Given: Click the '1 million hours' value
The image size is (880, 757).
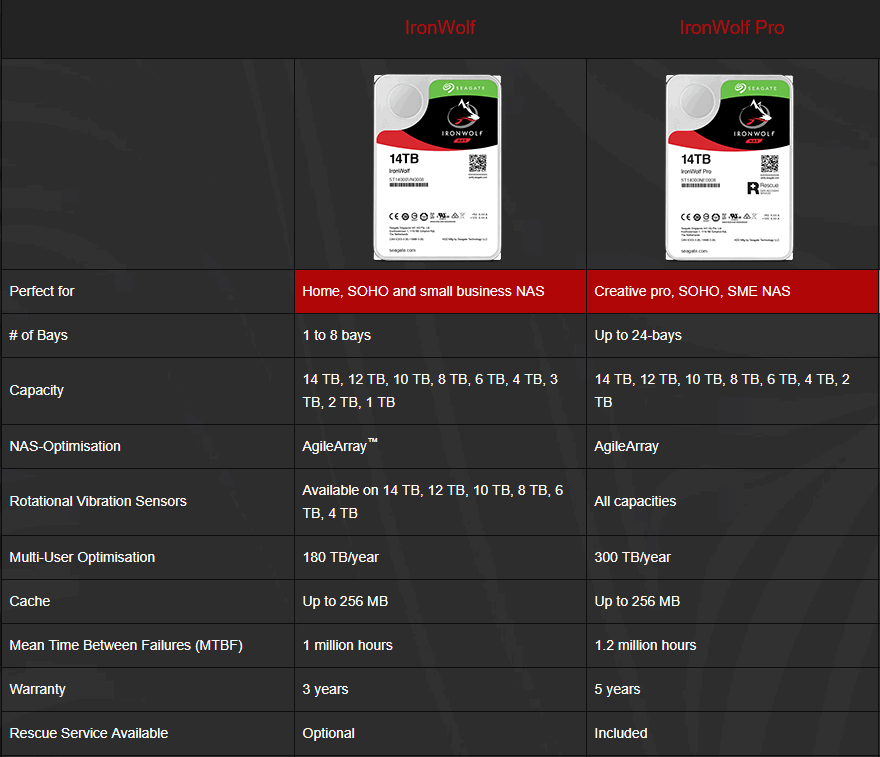Looking at the screenshot, I should point(347,645).
